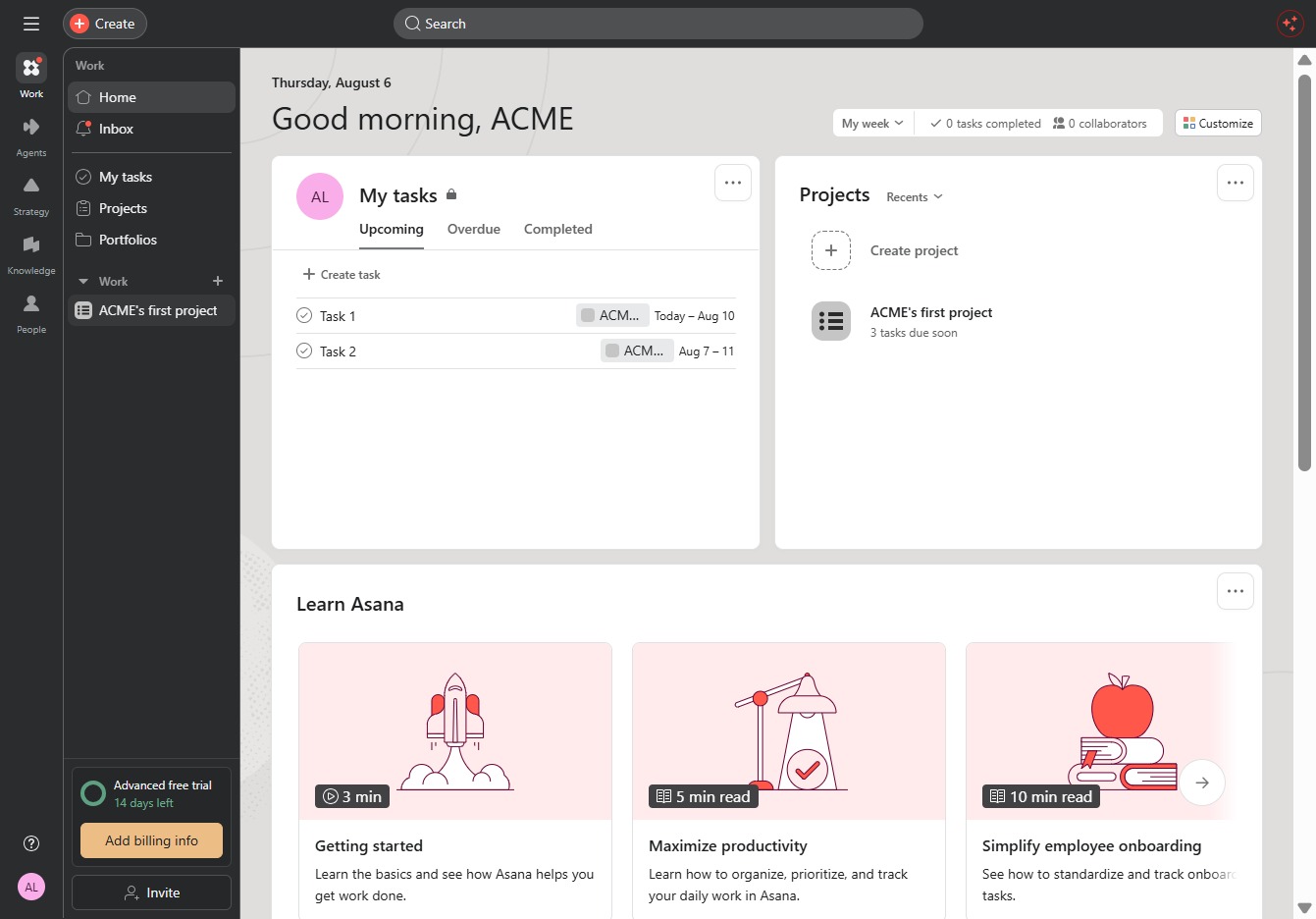Click Create task in My tasks
The width and height of the screenshot is (1316, 919).
coord(342,274)
